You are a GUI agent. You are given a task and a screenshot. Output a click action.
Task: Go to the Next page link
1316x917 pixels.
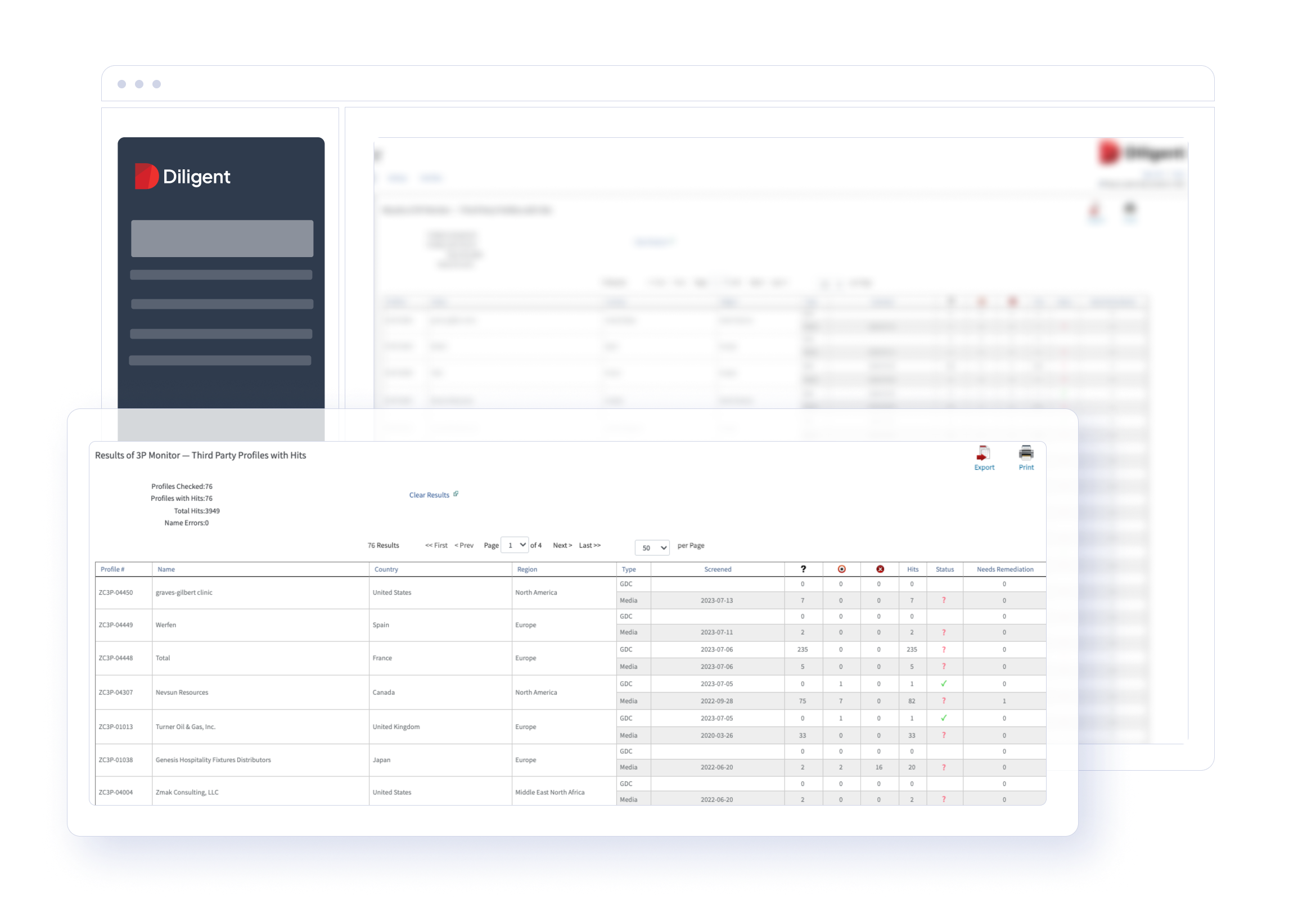click(562, 545)
